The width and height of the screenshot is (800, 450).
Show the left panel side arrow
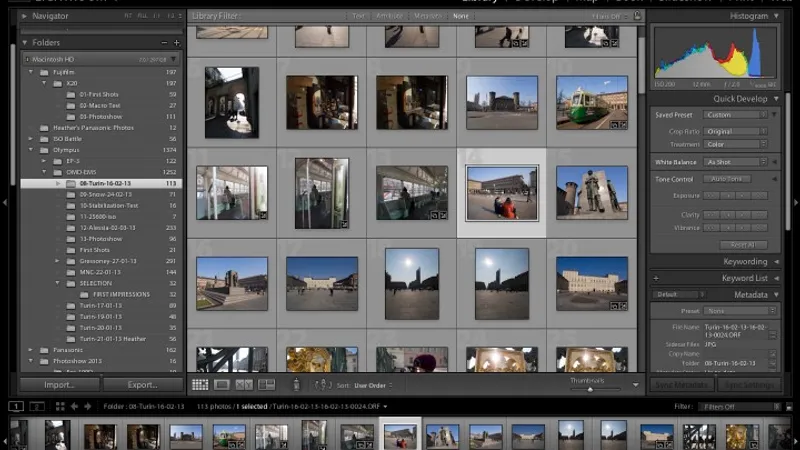point(4,203)
